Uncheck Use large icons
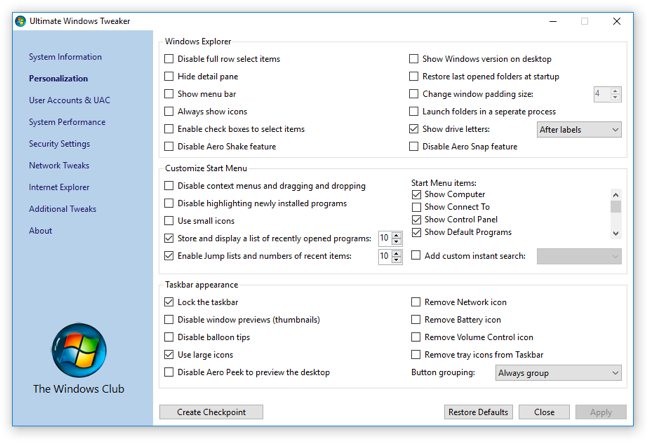The image size is (650, 444). (169, 354)
